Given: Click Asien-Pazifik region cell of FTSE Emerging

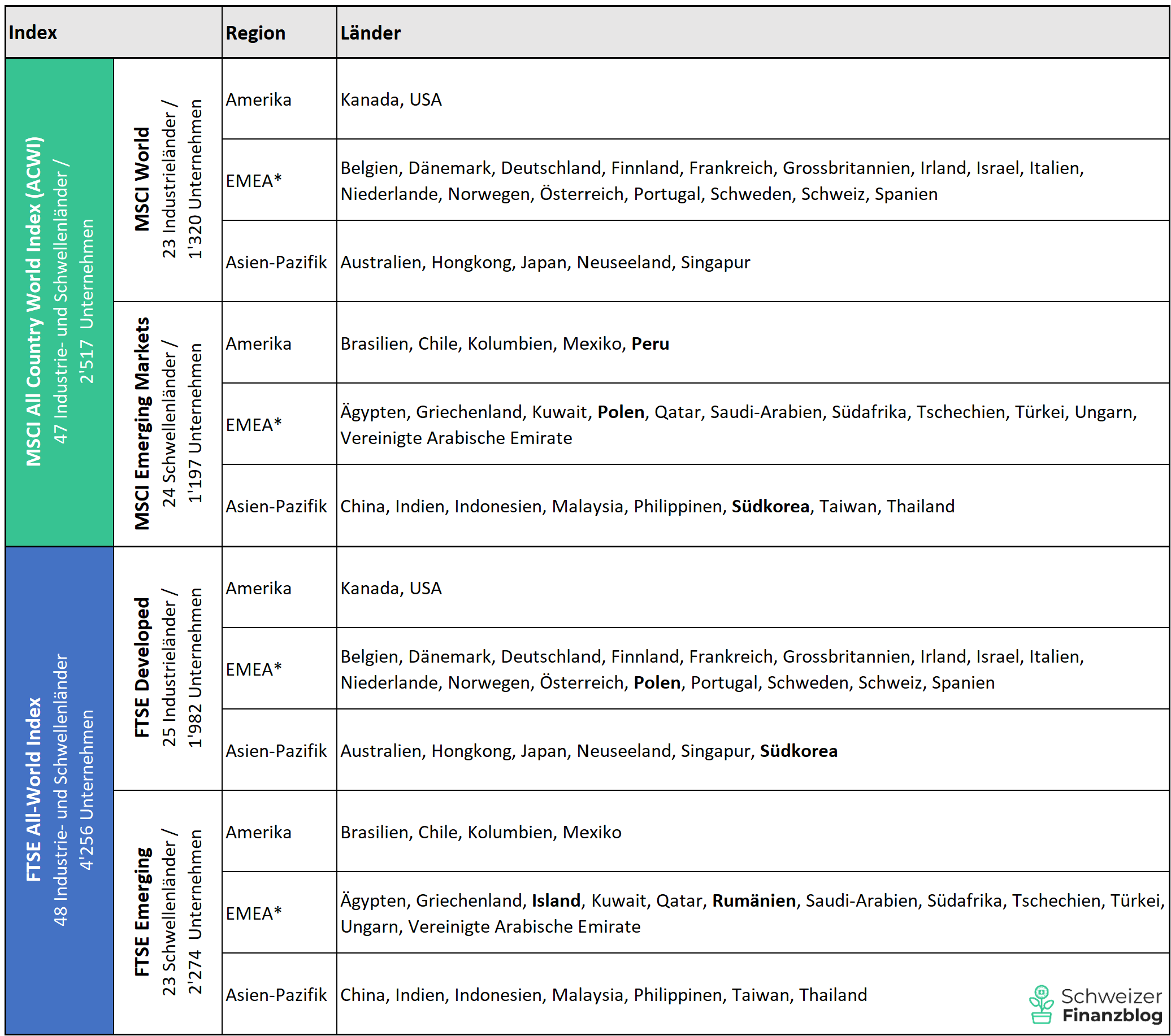Looking at the screenshot, I should pos(276,995).
